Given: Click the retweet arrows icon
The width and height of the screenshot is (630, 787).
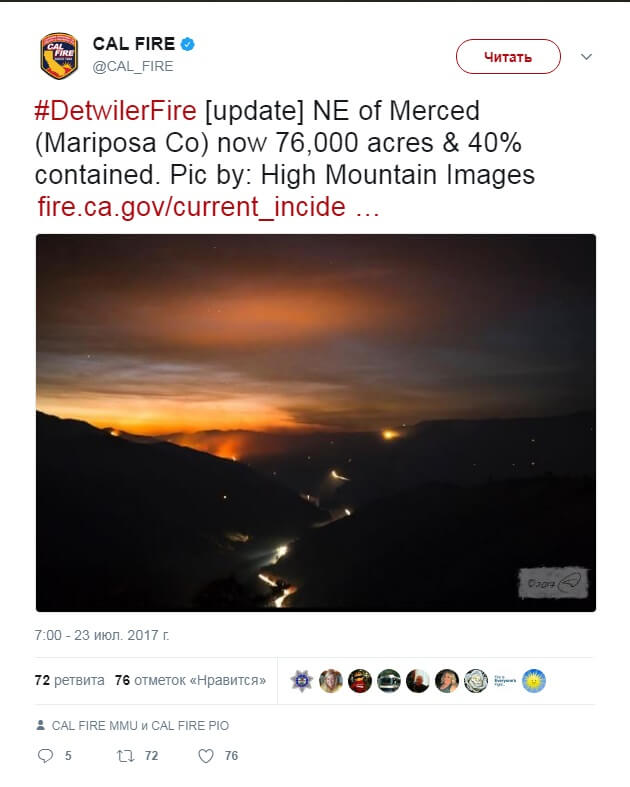Looking at the screenshot, I should [x=125, y=755].
